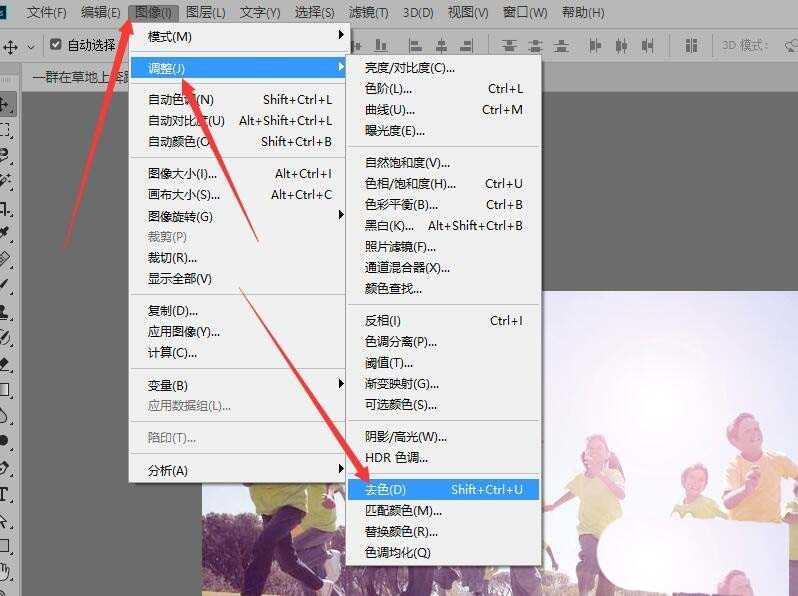Select the Brush tool

(x=5, y=285)
